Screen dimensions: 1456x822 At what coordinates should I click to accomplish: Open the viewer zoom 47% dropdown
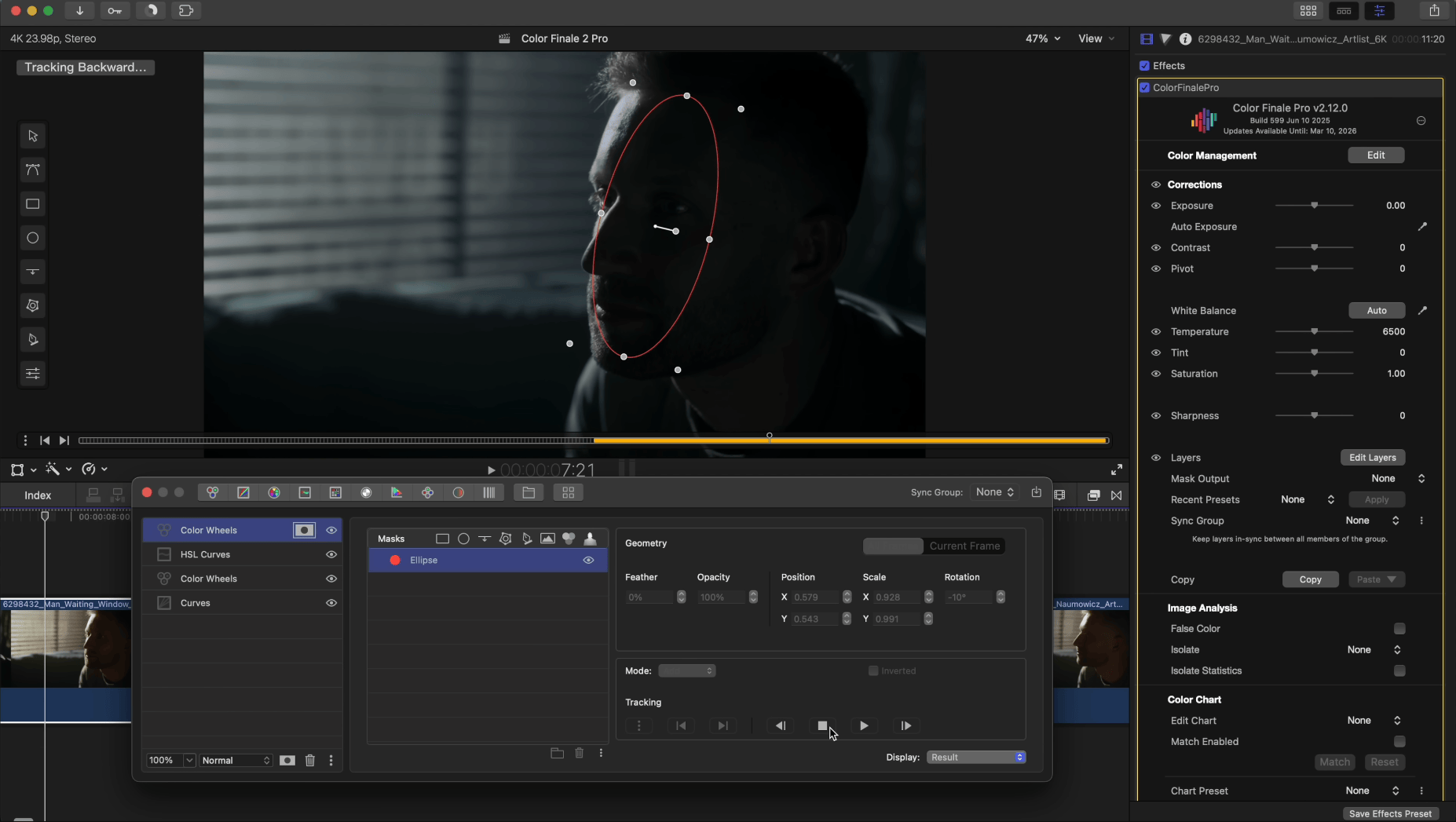click(1042, 38)
